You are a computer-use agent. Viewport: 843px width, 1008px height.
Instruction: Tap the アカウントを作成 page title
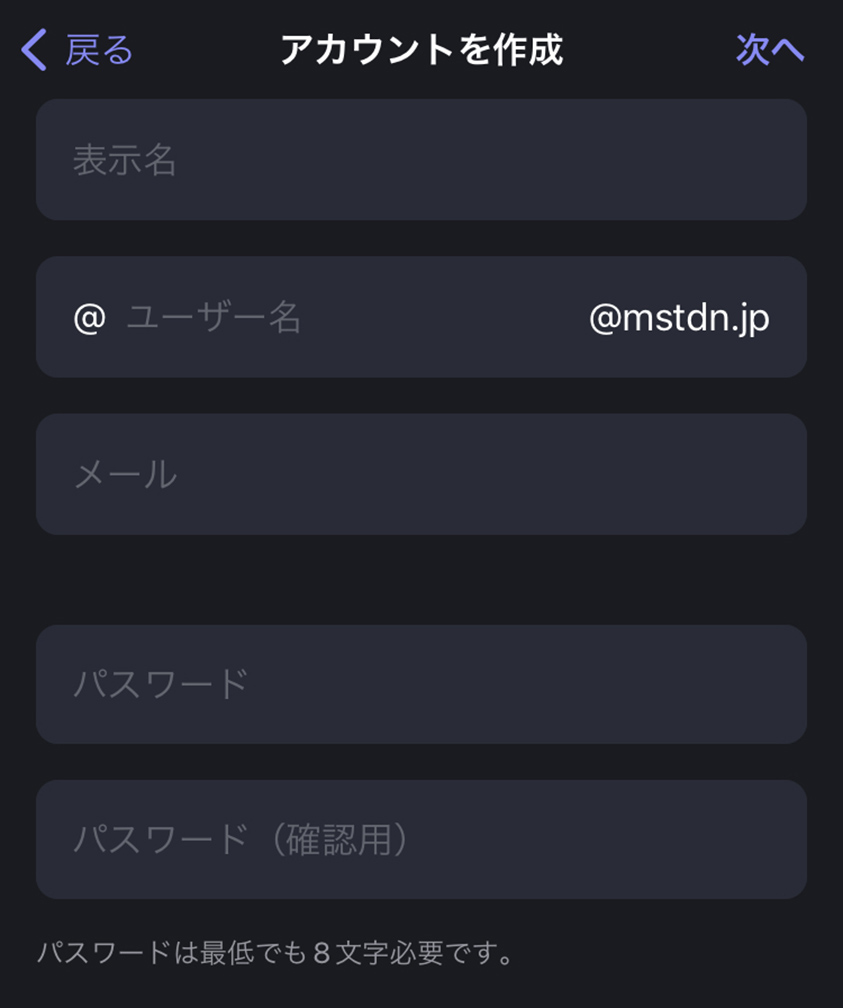click(422, 50)
